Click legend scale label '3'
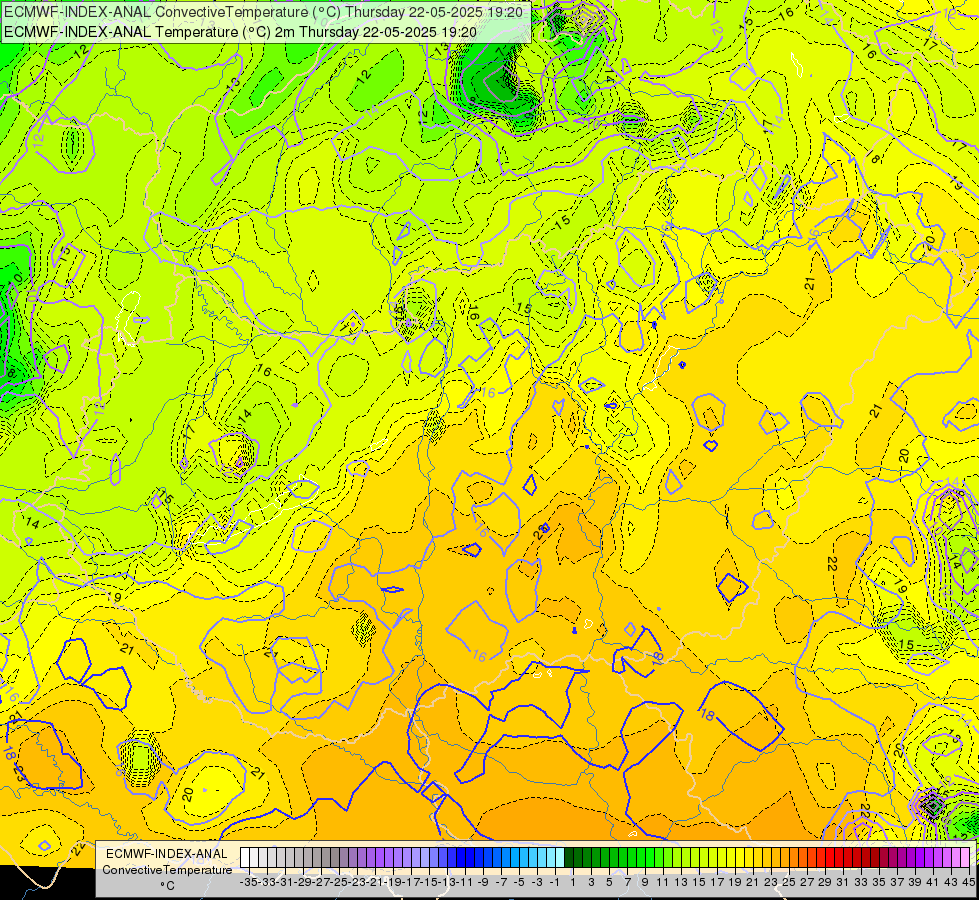 (x=591, y=883)
